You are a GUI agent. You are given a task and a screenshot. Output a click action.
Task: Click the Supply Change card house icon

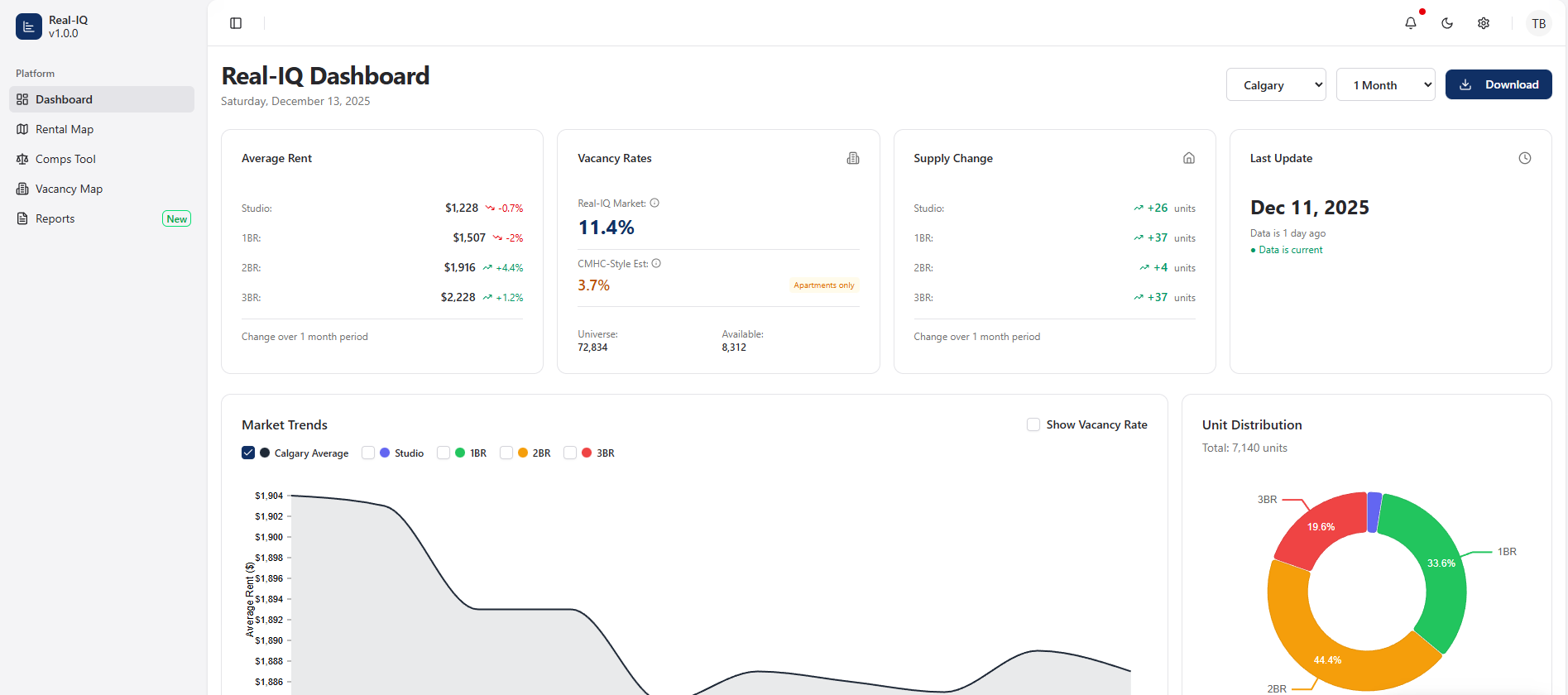point(1189,158)
